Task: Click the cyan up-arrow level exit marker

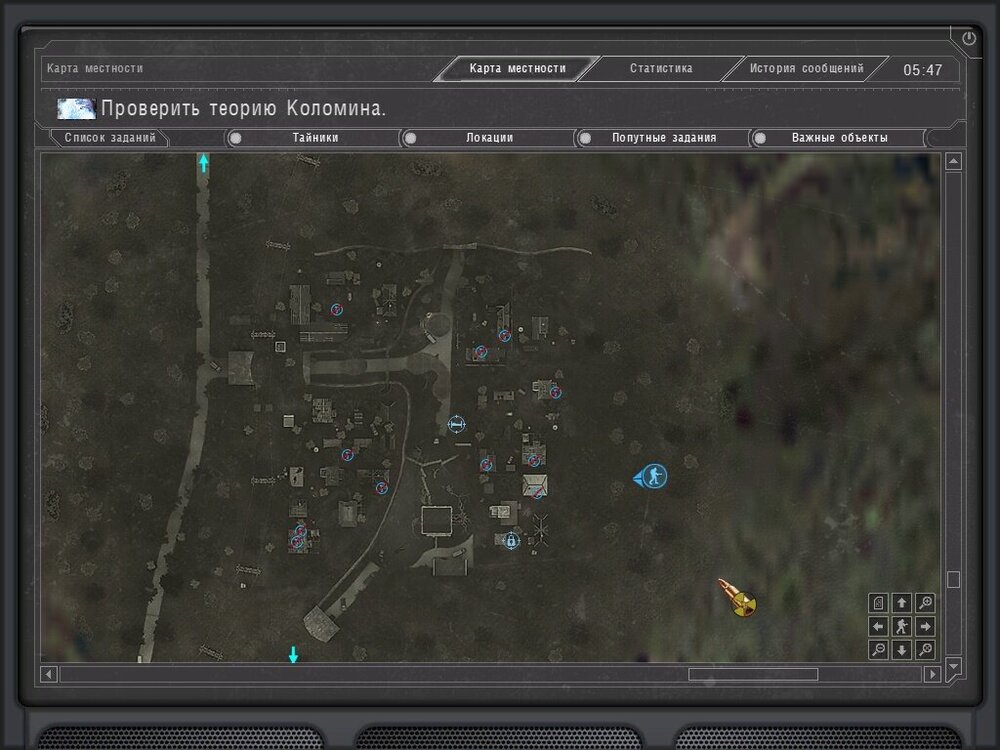Action: tap(203, 163)
